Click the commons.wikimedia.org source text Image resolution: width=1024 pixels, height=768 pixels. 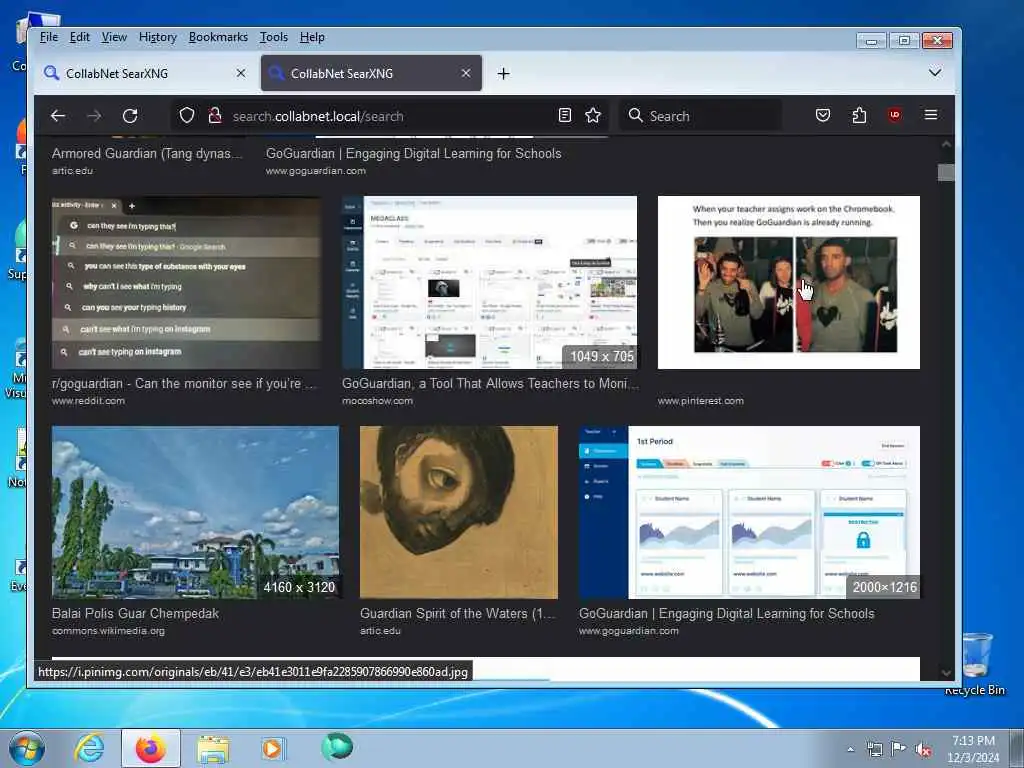click(x=108, y=631)
